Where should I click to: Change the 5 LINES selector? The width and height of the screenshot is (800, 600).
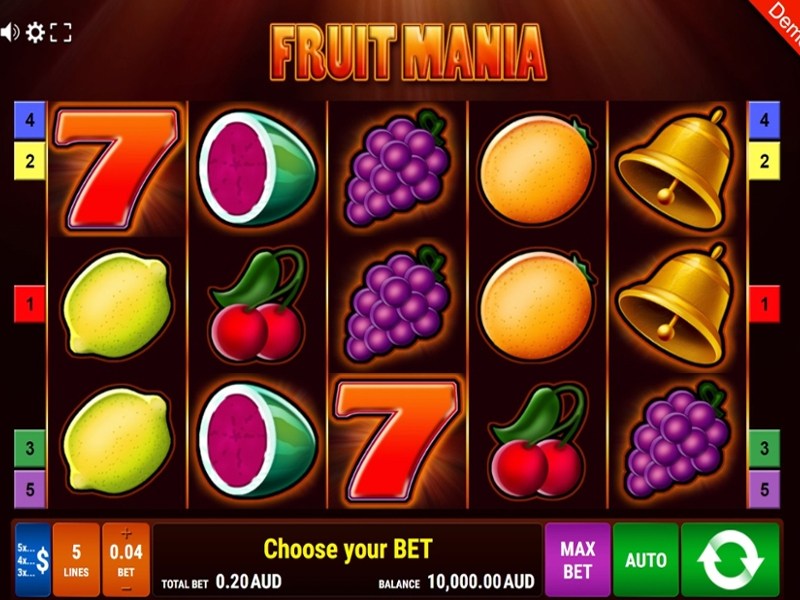tap(76, 560)
